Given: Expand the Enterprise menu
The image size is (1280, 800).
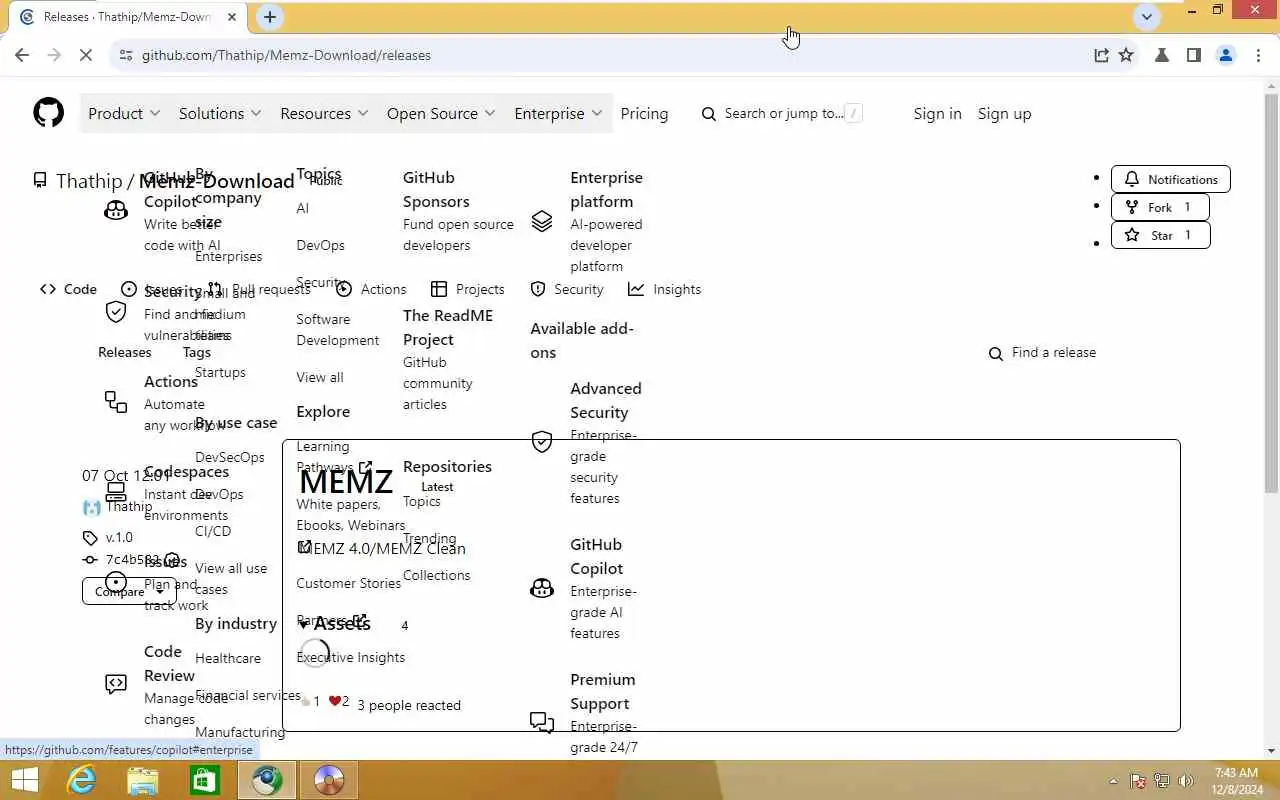Looking at the screenshot, I should tap(558, 113).
